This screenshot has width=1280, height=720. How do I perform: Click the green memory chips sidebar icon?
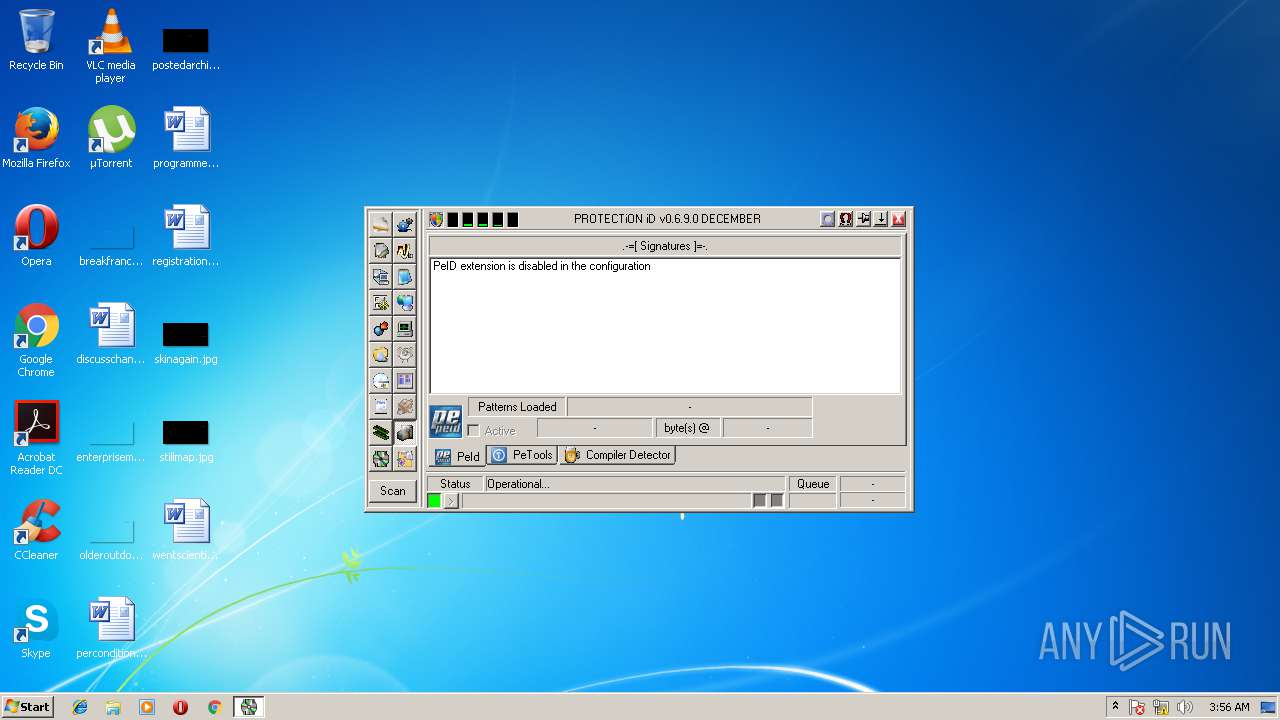pos(380,432)
